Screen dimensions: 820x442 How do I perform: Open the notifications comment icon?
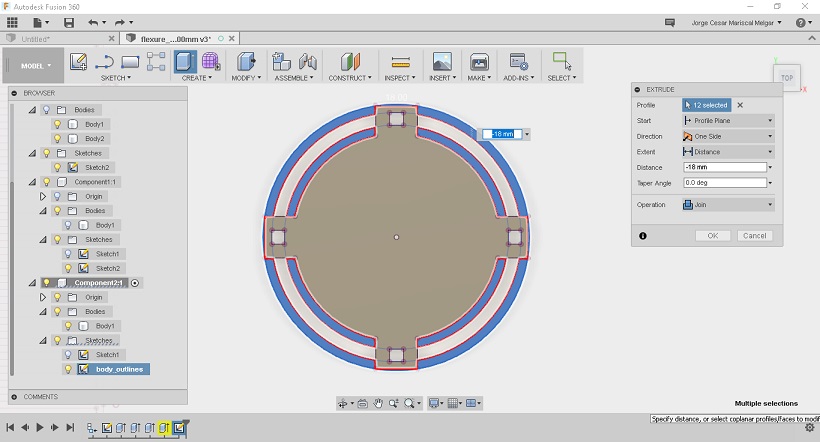[x=669, y=22]
